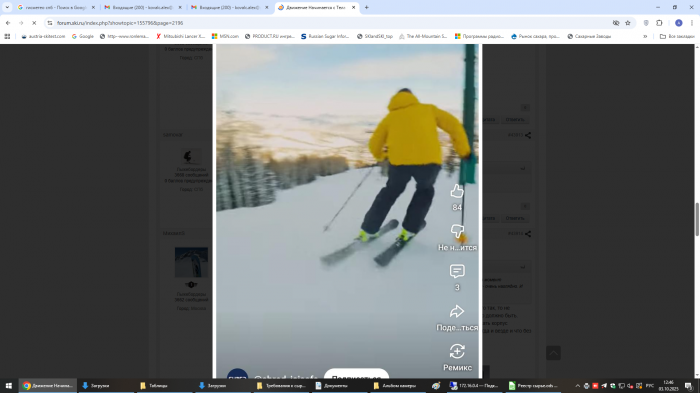
Task: Open the SKIandSKI_top bookmark
Action: (x=375, y=36)
